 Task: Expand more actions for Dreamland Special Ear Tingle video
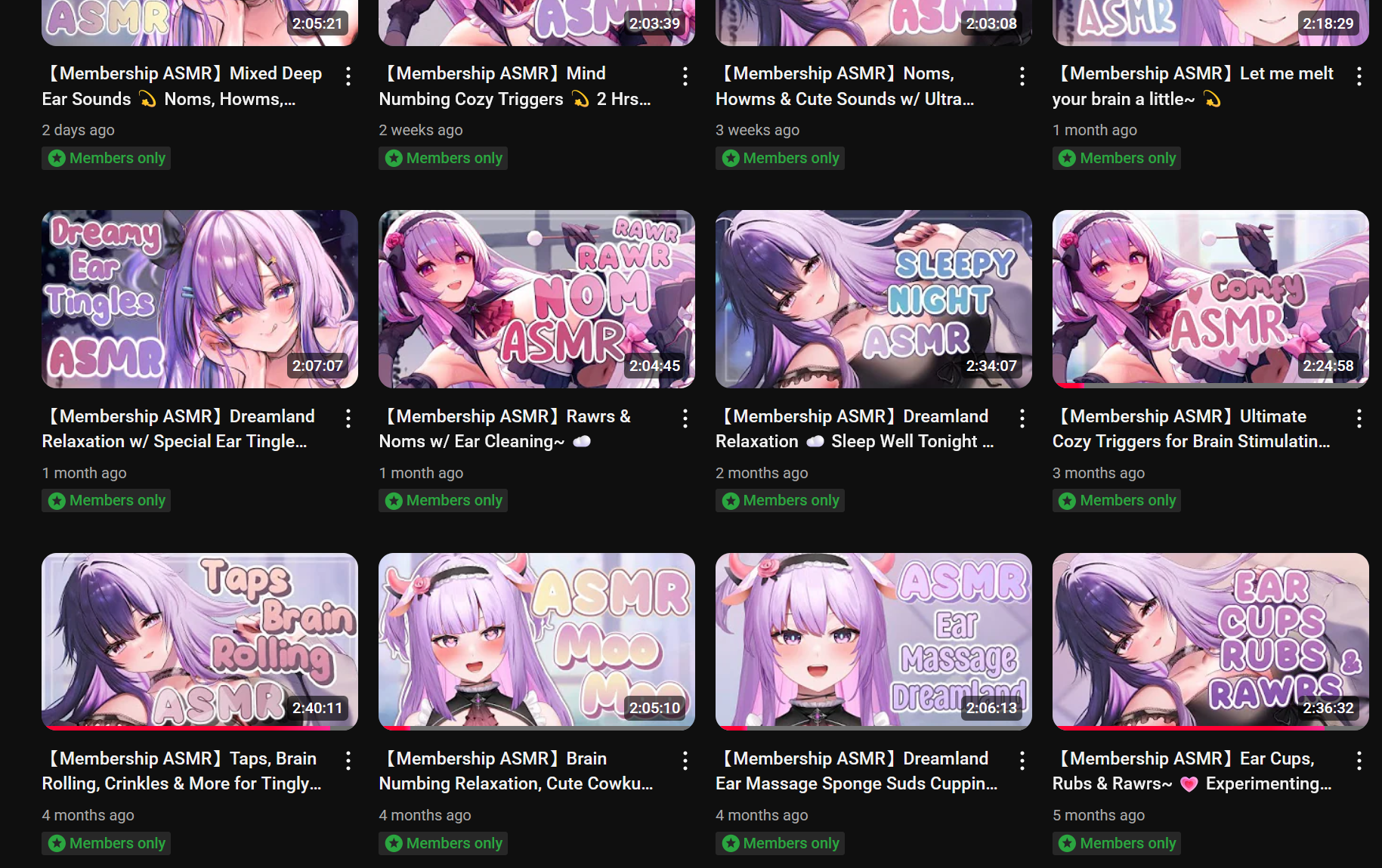coord(348,419)
